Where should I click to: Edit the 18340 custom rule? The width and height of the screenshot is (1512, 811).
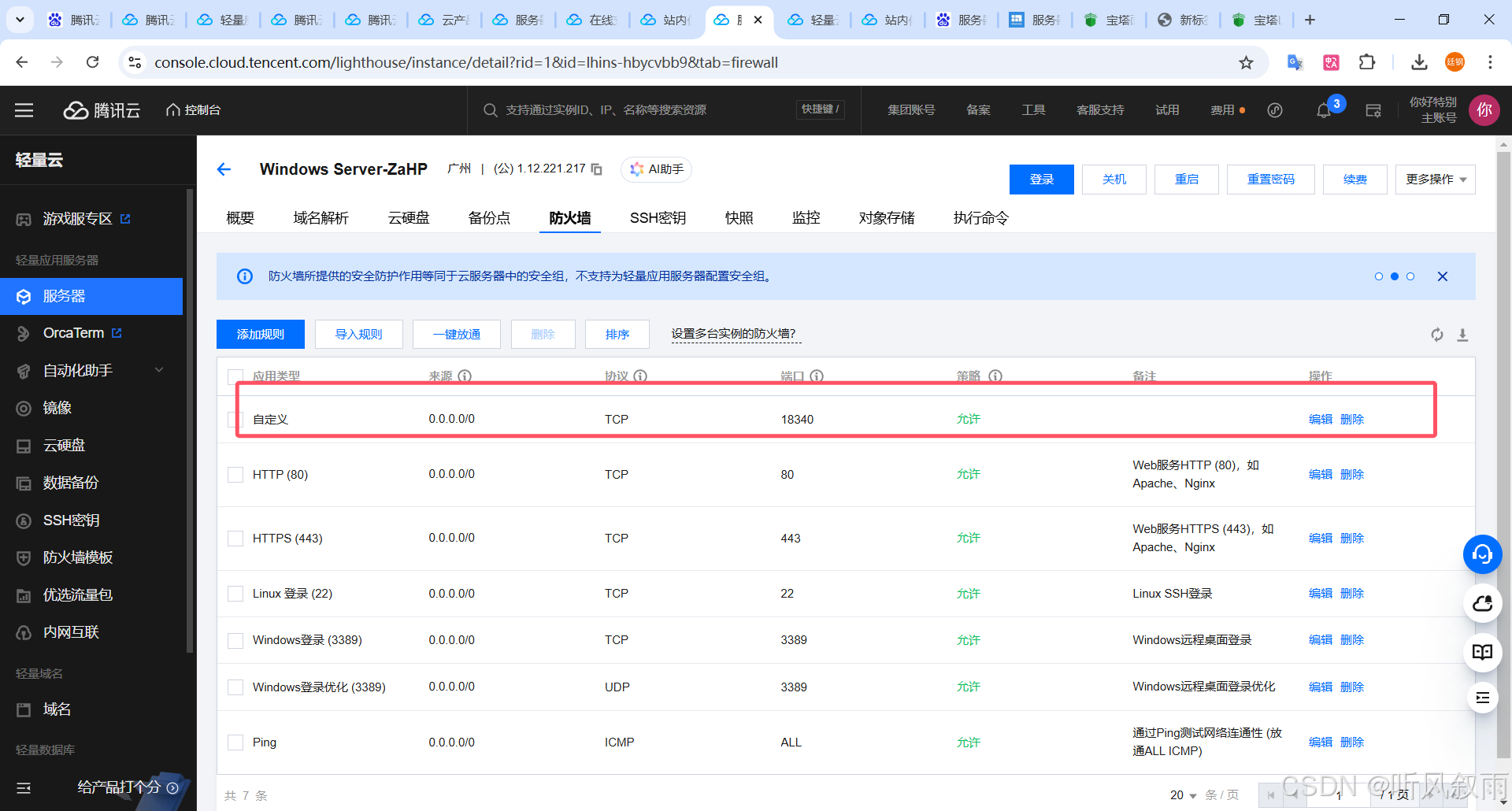coord(1320,420)
